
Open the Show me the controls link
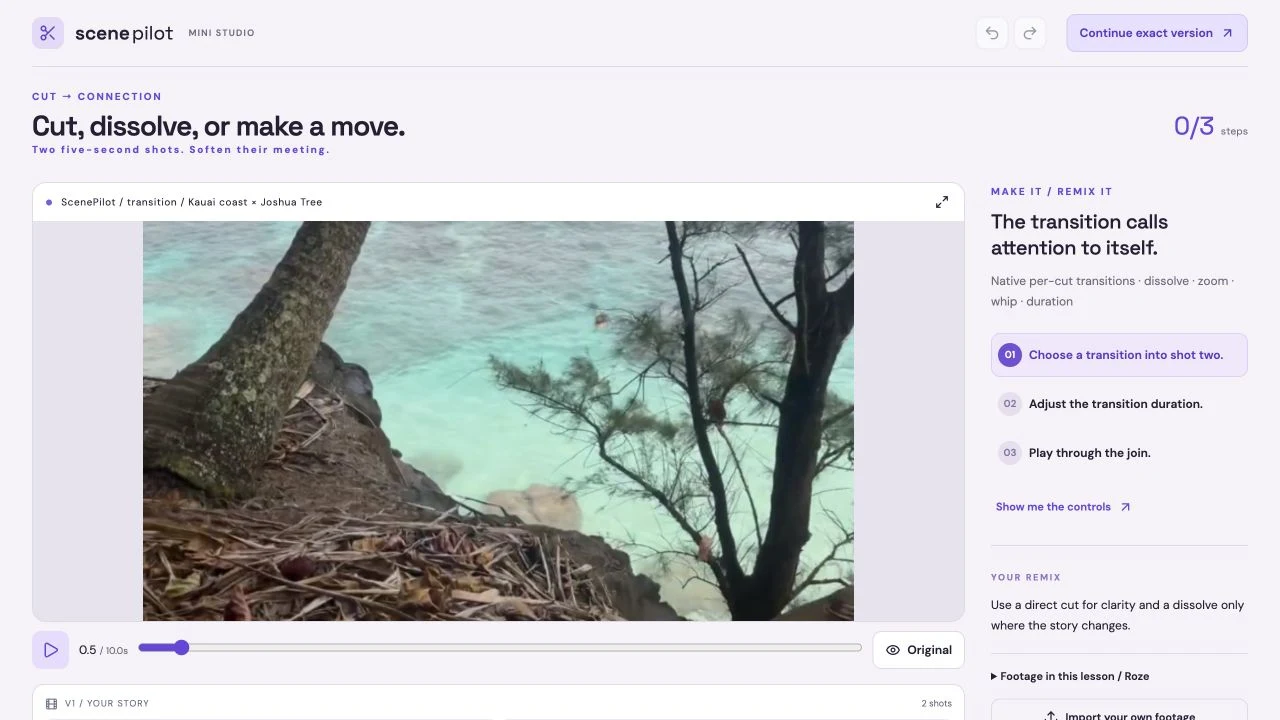pyautogui.click(x=1063, y=507)
